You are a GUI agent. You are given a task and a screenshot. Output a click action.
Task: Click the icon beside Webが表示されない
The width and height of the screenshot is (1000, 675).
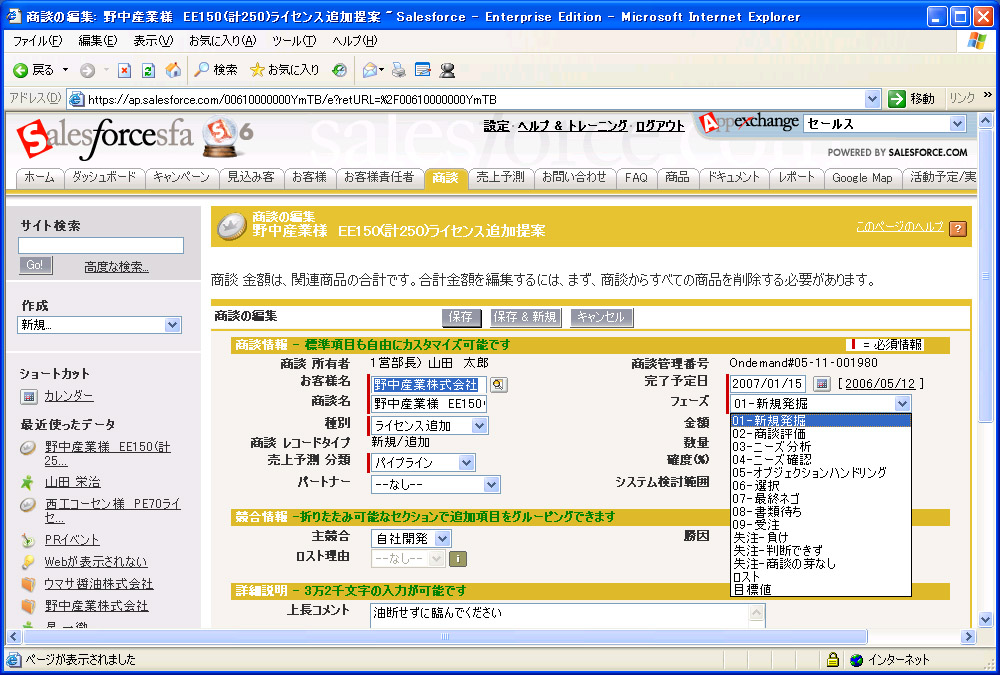[27, 562]
